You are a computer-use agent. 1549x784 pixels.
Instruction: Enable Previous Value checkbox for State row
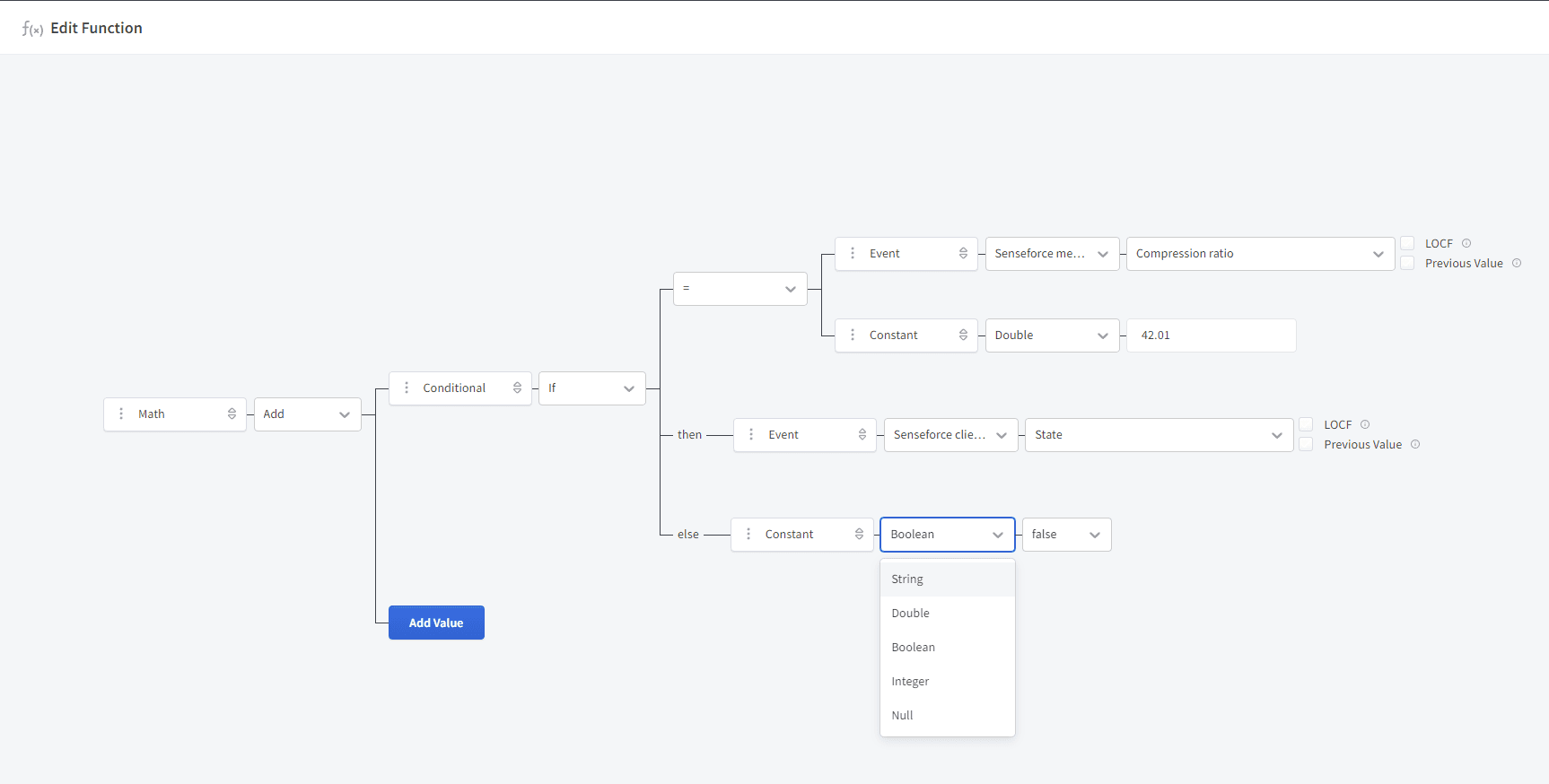[x=1306, y=444]
